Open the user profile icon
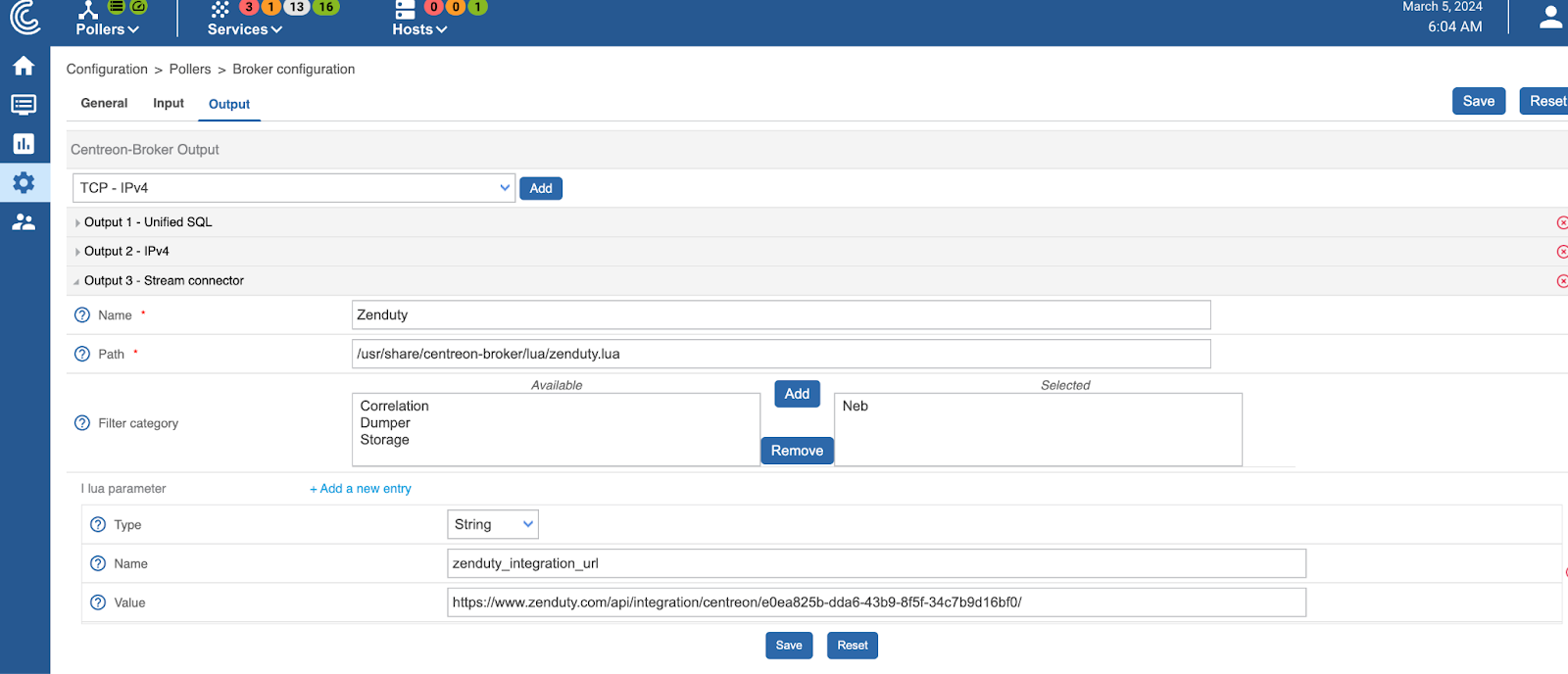1568x674 pixels. [1550, 17]
